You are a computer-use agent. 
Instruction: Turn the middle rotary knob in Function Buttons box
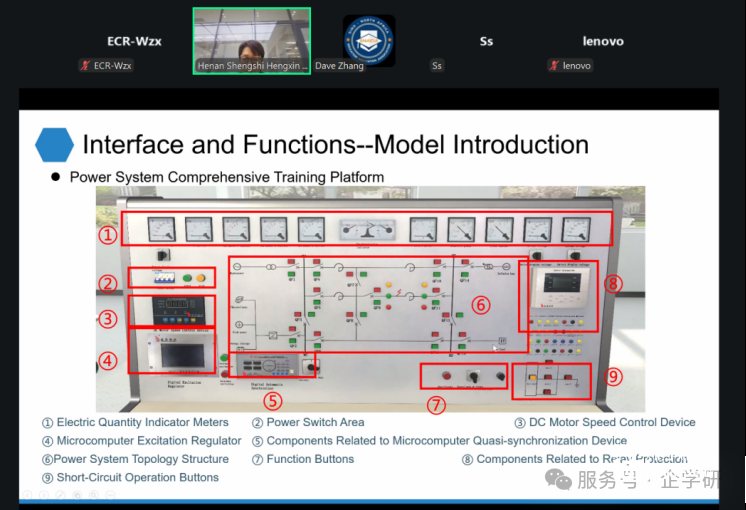(x=474, y=377)
